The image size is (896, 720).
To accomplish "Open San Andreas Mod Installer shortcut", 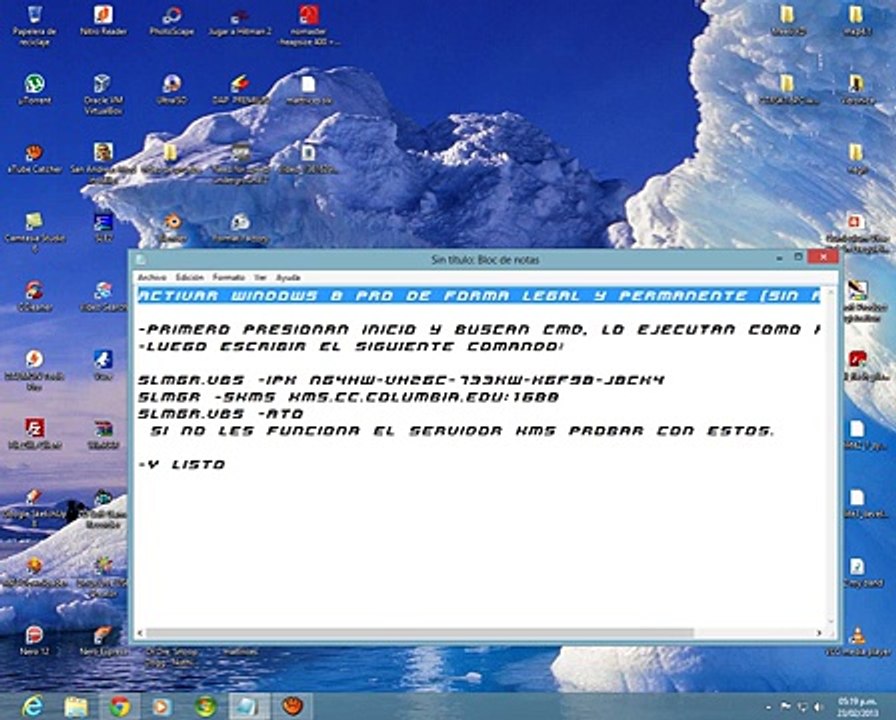I will pyautogui.click(x=103, y=163).
